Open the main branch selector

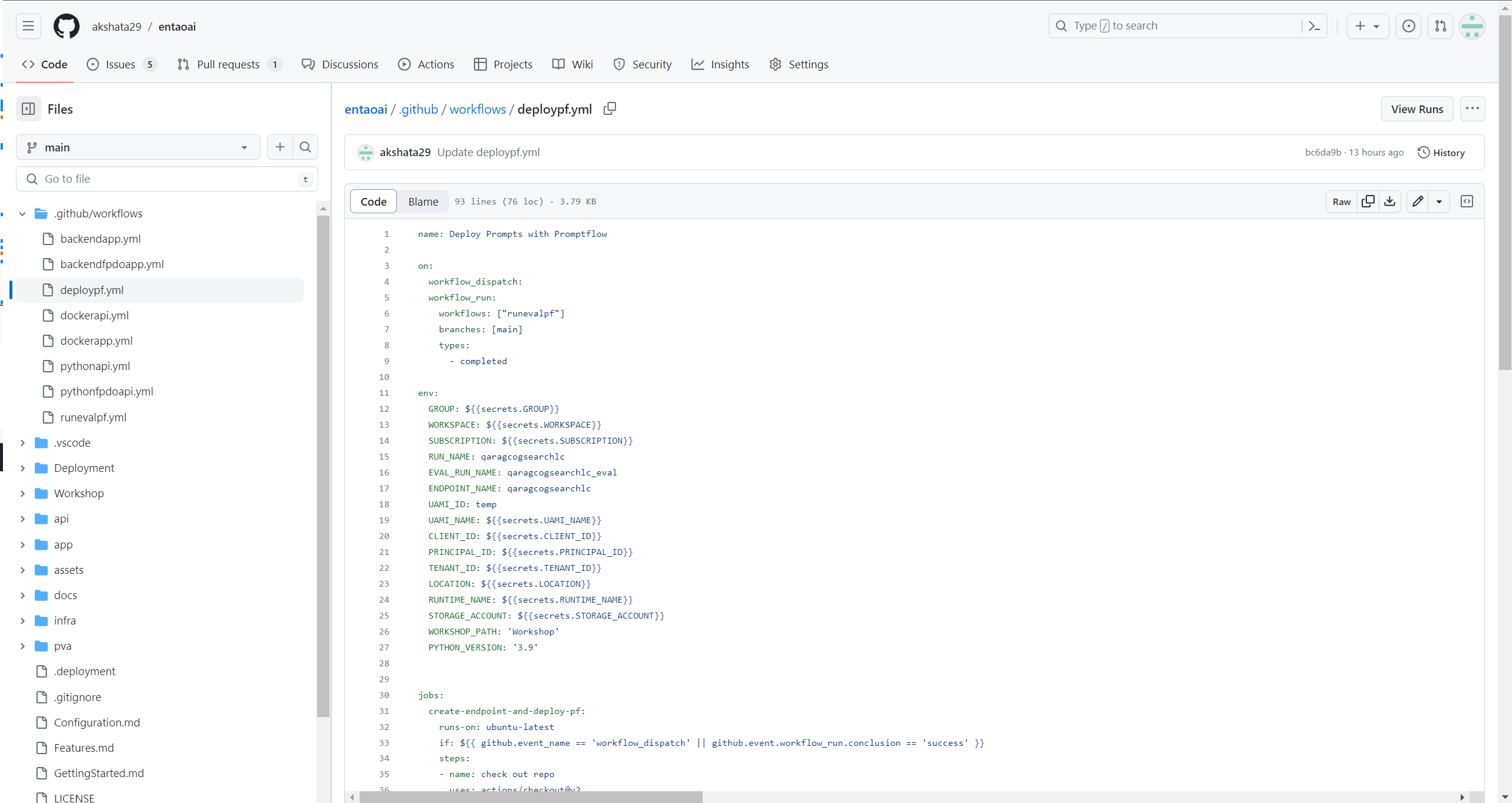coord(138,147)
